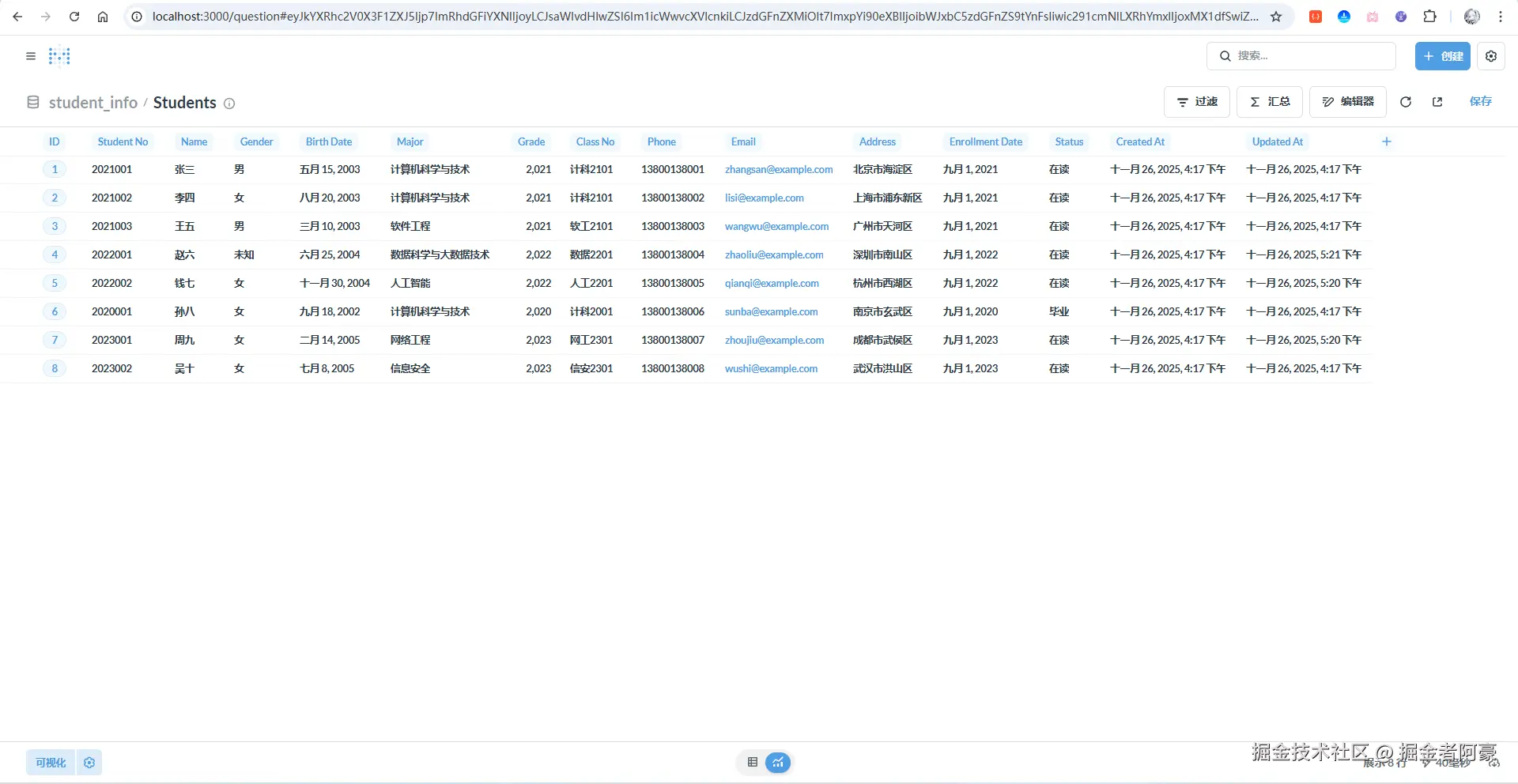Click the Metabase dotted logo
This screenshot has width=1518, height=784.
[59, 56]
